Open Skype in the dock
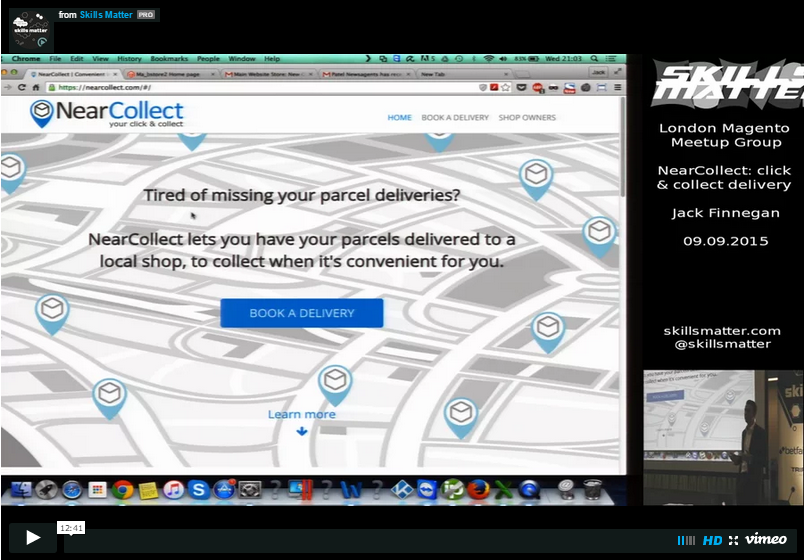This screenshot has width=804, height=560. coord(198,490)
